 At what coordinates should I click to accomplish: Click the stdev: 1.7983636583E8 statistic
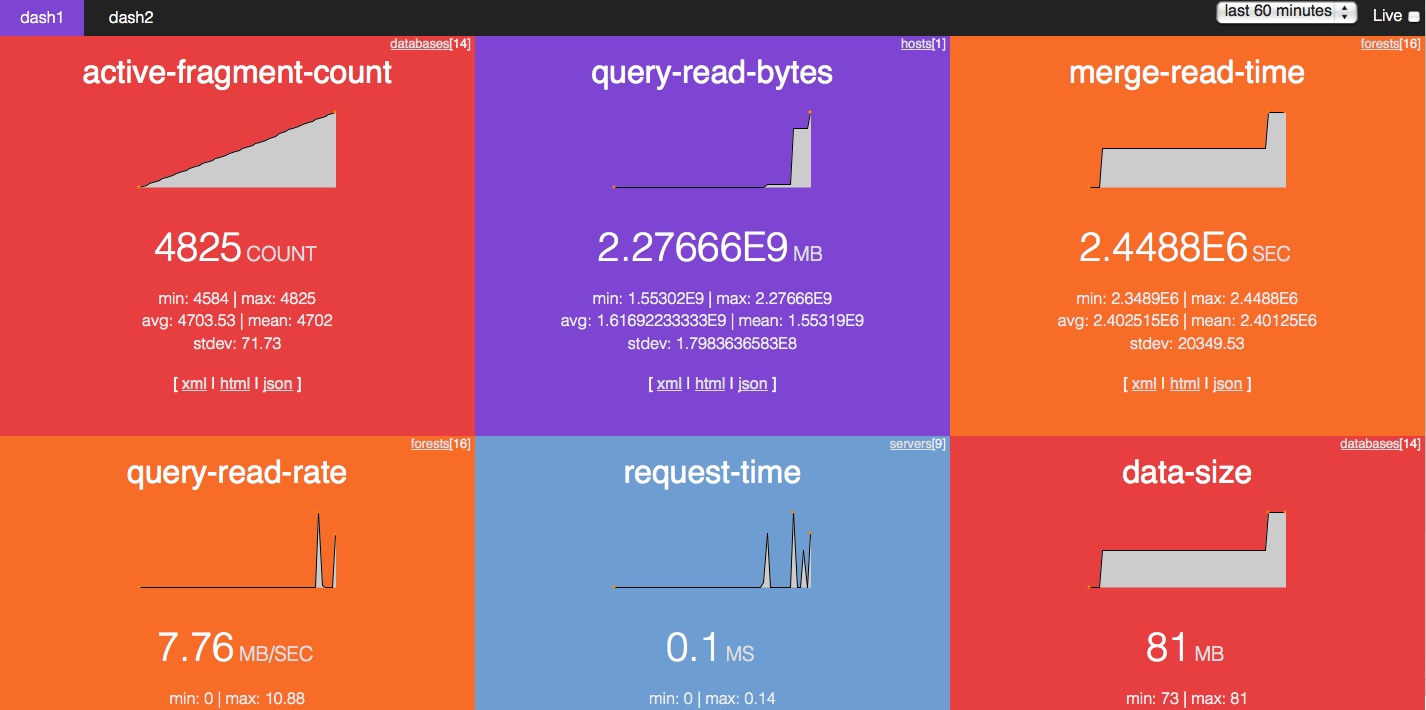pyautogui.click(x=712, y=344)
